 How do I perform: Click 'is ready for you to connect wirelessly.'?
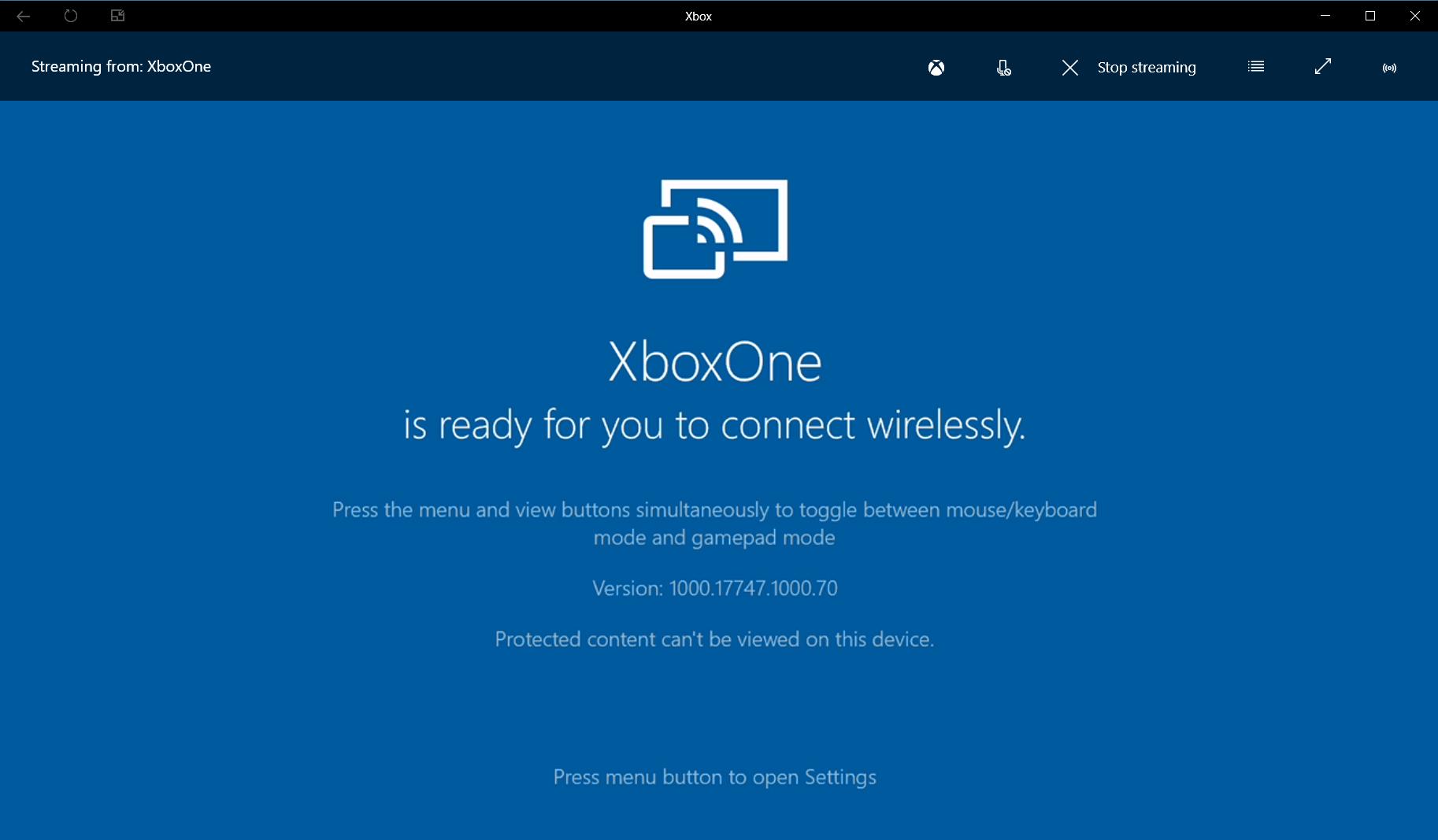point(715,426)
